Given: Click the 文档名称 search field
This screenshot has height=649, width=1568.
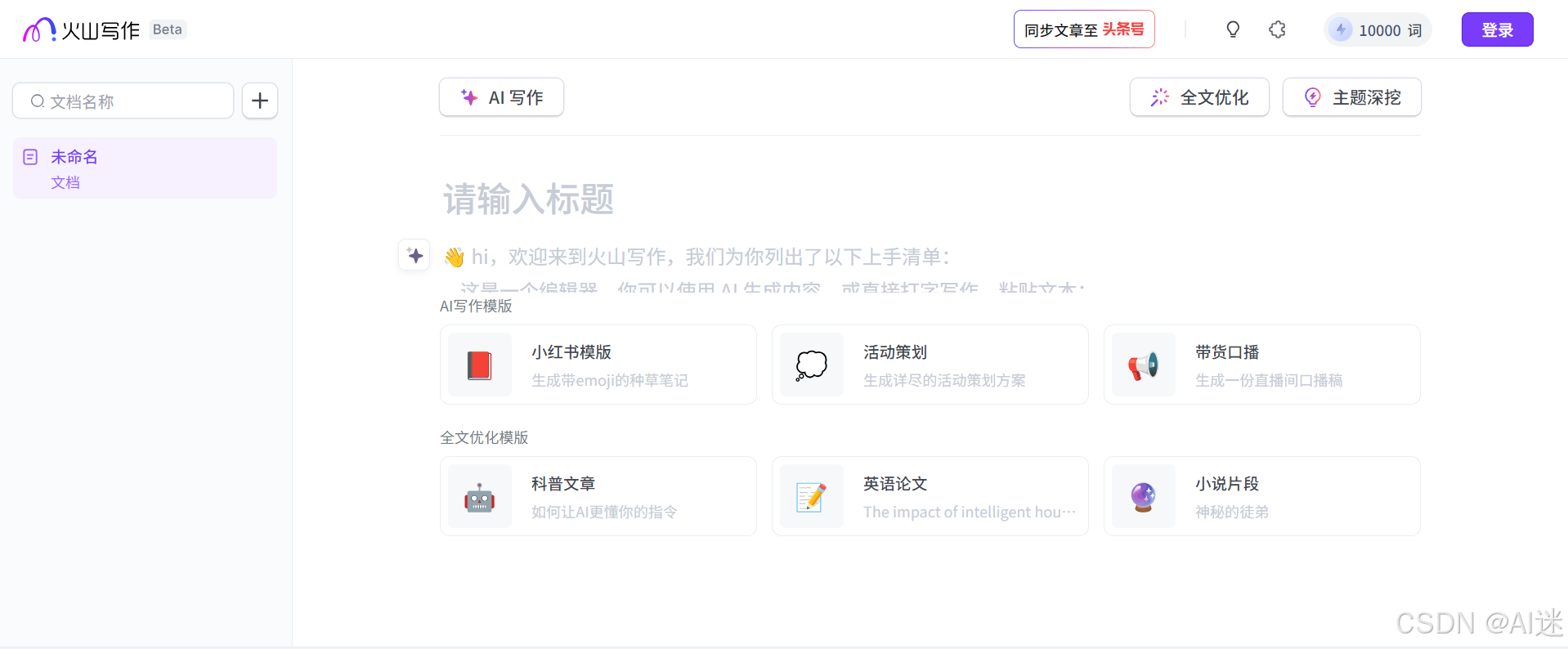Looking at the screenshot, I should pos(123,101).
